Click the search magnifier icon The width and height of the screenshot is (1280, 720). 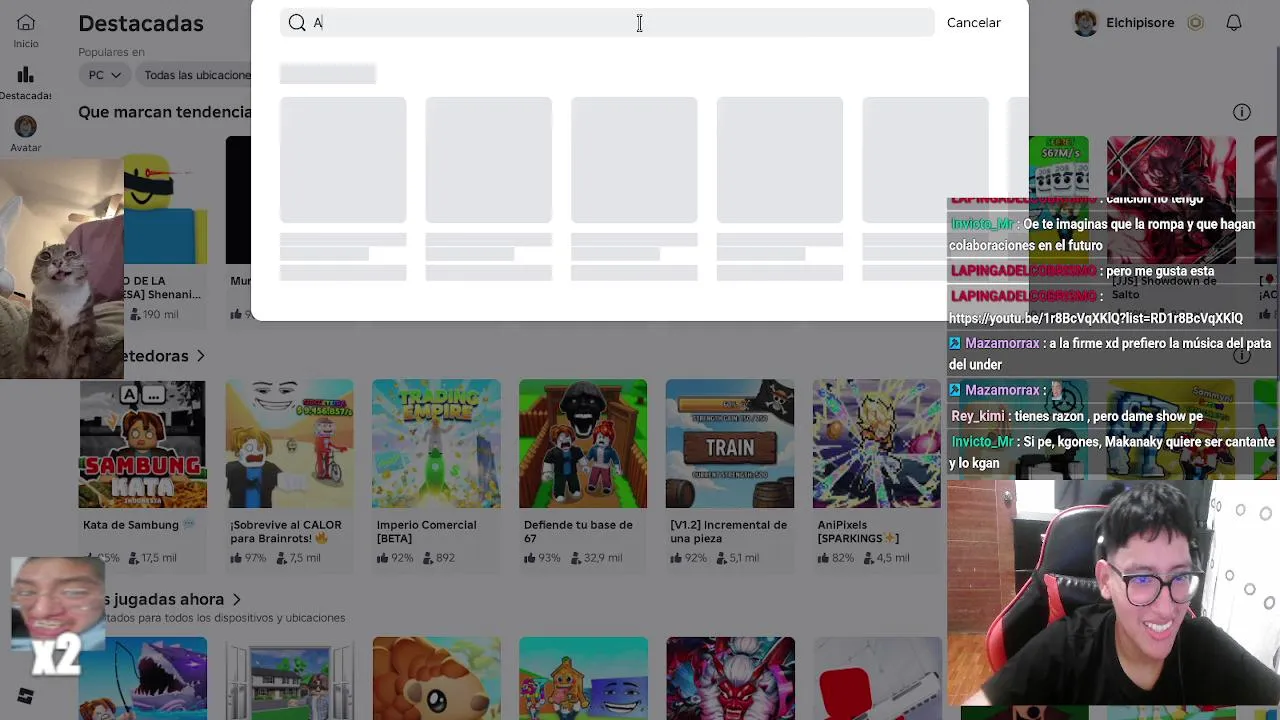[x=297, y=23]
